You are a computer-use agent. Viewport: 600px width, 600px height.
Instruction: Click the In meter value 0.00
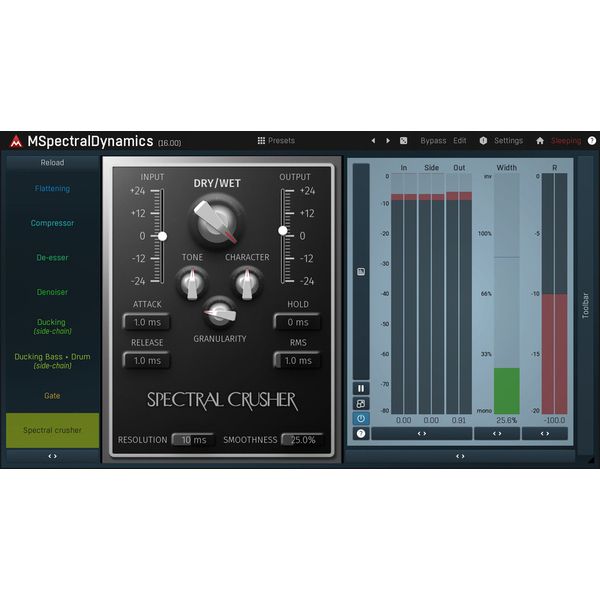[404, 420]
